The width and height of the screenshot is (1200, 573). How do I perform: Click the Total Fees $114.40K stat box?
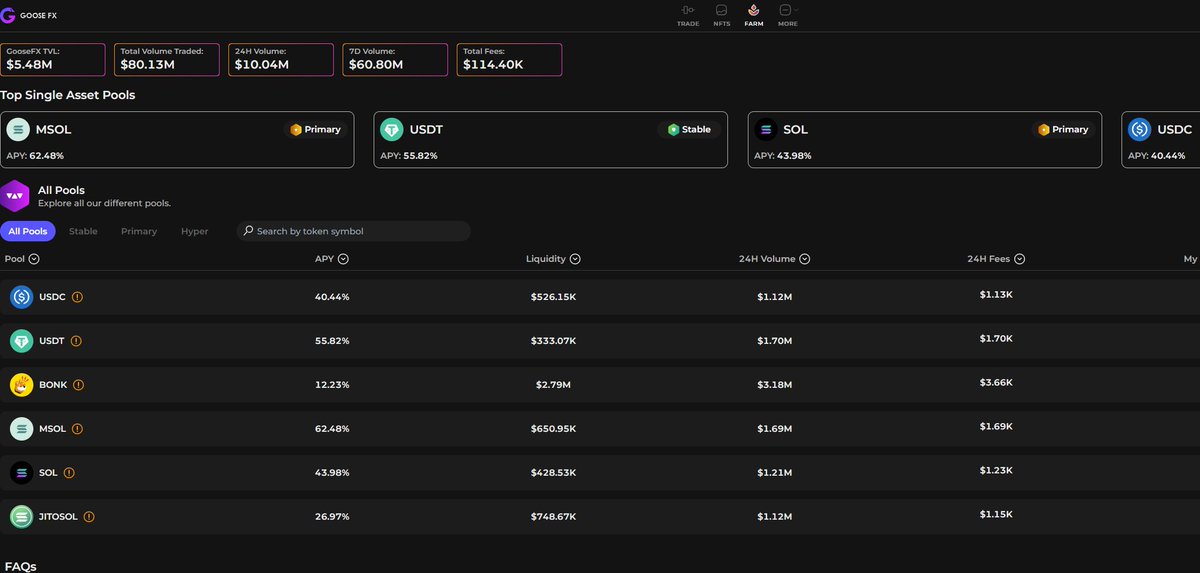coord(509,59)
